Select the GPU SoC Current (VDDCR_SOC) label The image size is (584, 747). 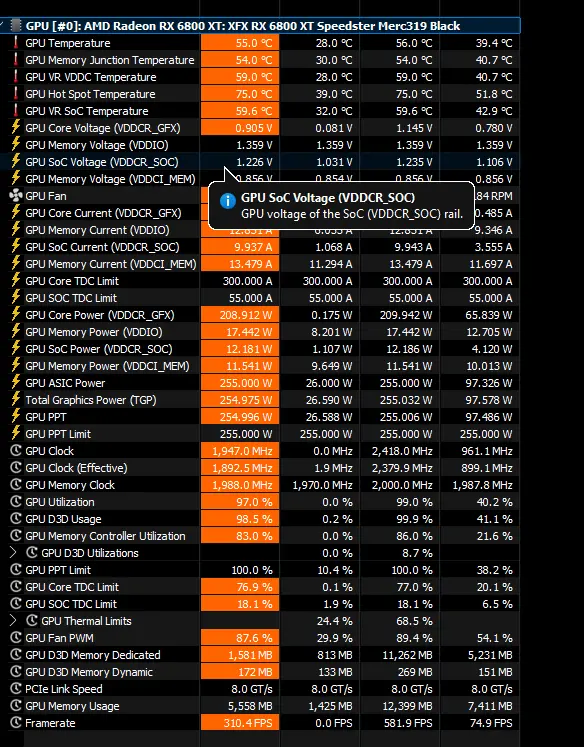[x=102, y=247]
